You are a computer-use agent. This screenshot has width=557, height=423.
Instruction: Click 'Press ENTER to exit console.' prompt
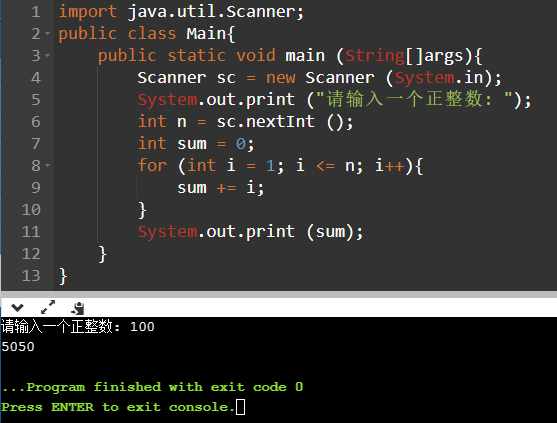[118, 407]
